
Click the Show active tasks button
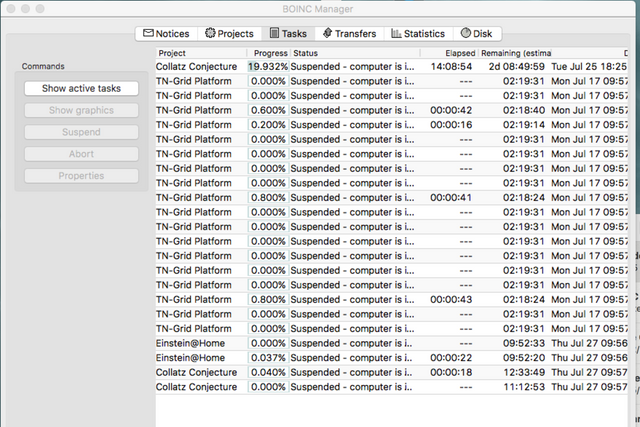pos(81,89)
